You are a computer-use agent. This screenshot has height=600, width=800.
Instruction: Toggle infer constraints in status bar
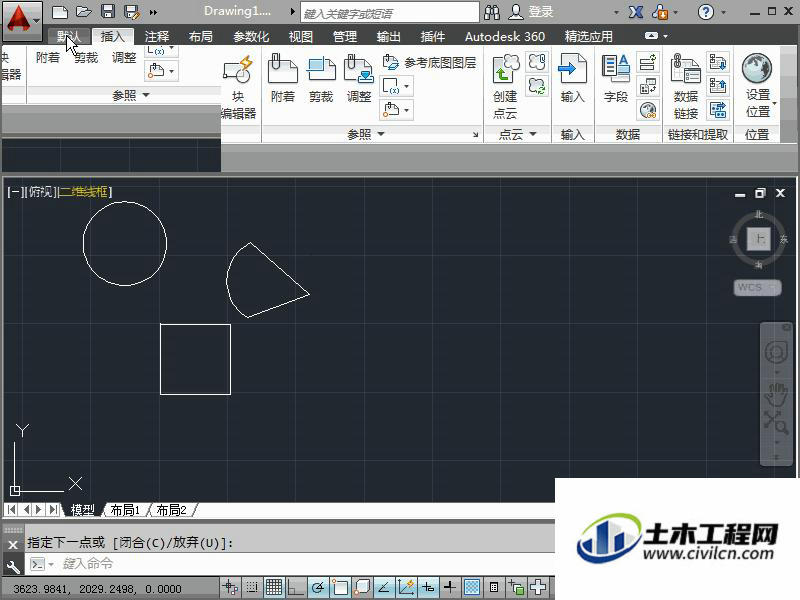[231, 587]
